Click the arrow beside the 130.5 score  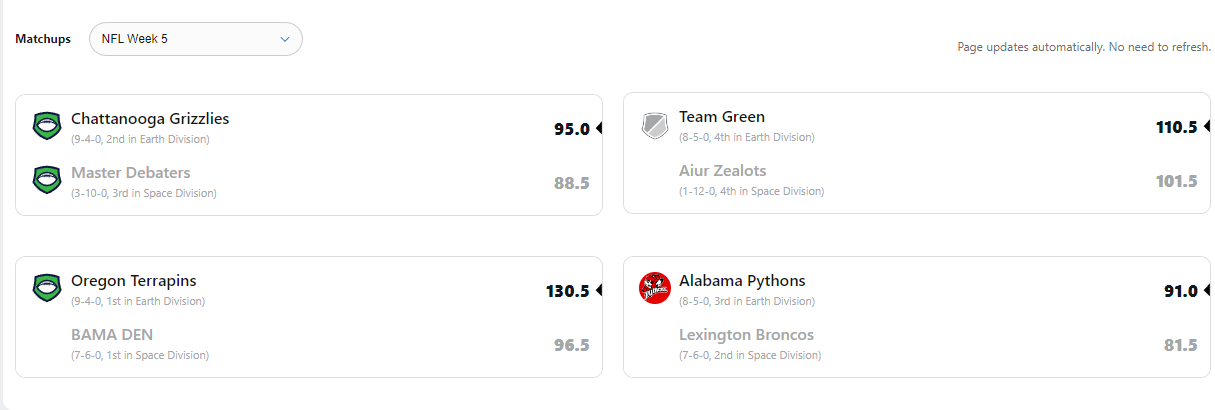(599, 290)
